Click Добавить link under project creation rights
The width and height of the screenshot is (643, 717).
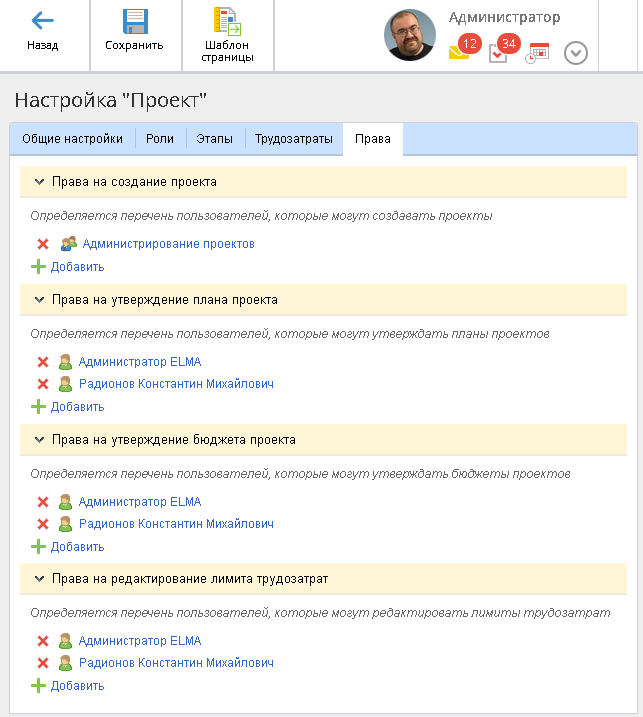[77, 267]
